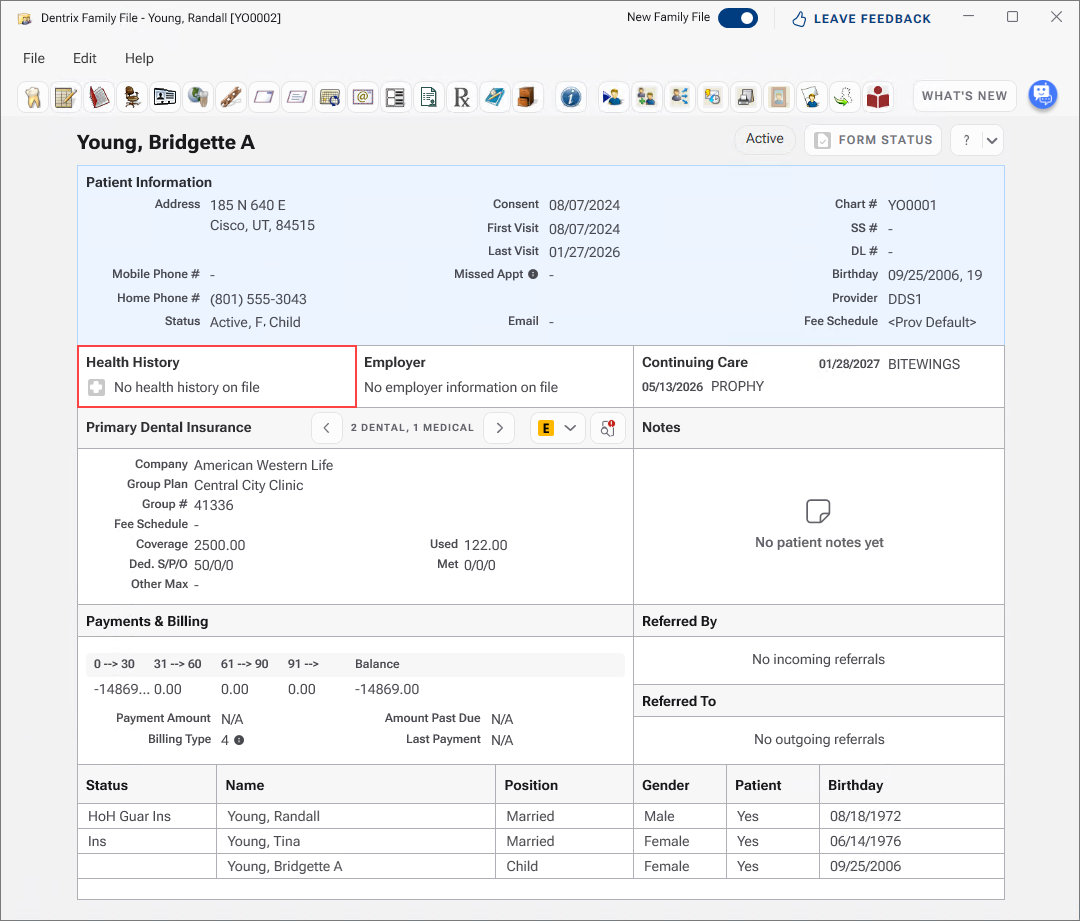Toggle the New Family File switch off
1080x921 pixels.
(x=738, y=19)
